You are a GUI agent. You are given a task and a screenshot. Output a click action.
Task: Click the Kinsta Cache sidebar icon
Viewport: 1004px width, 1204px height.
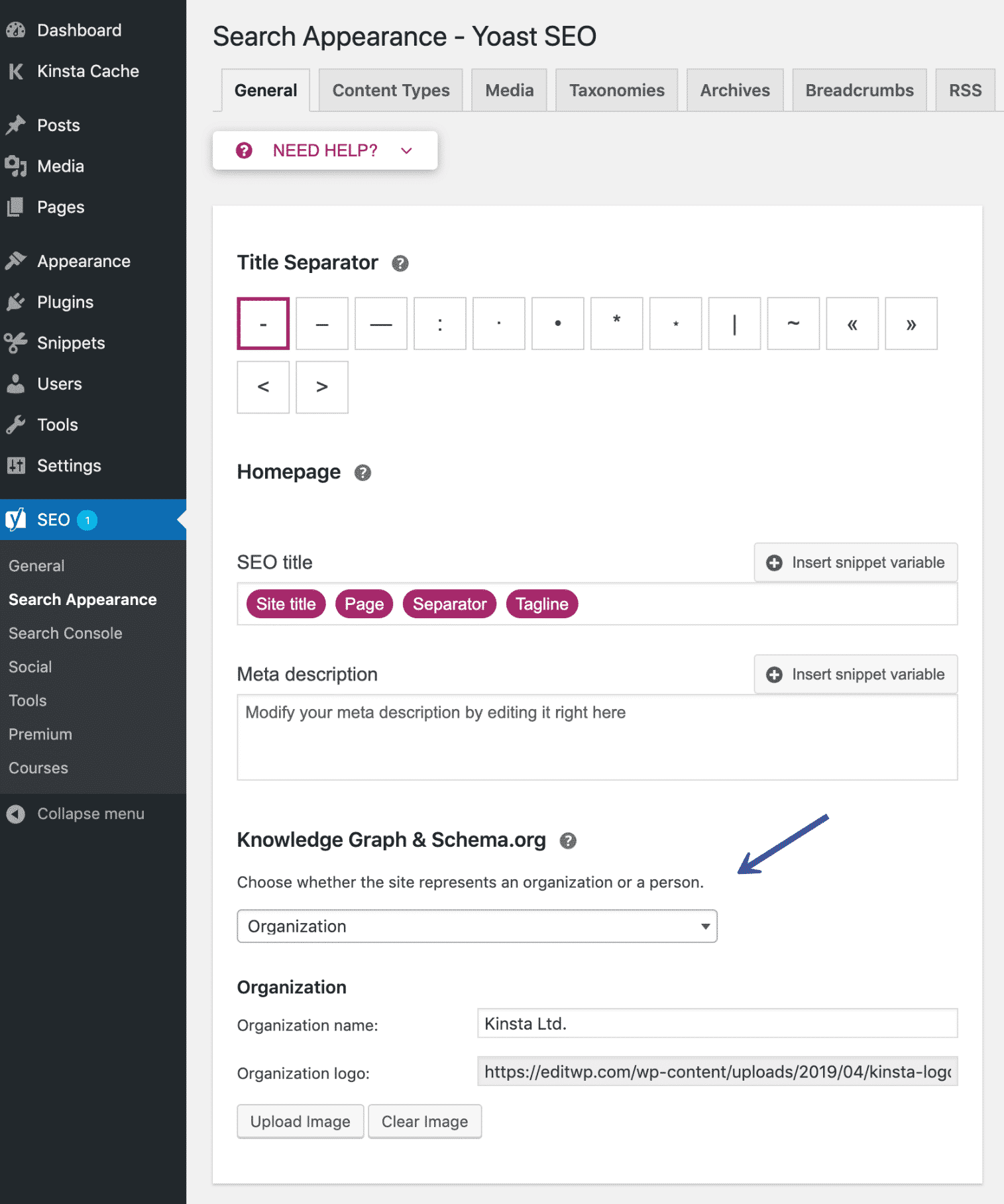(16, 72)
